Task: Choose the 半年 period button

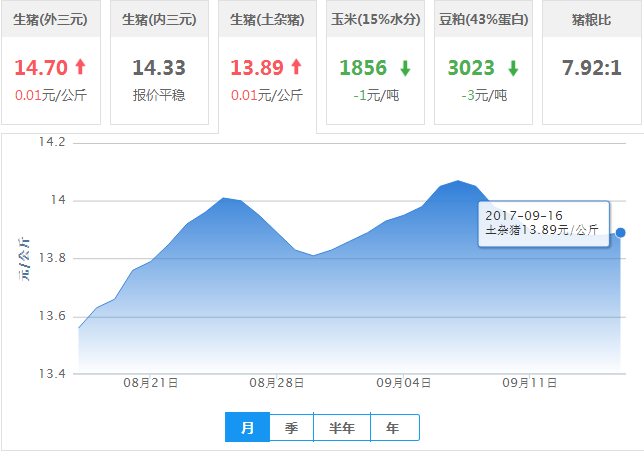Action: point(342,428)
